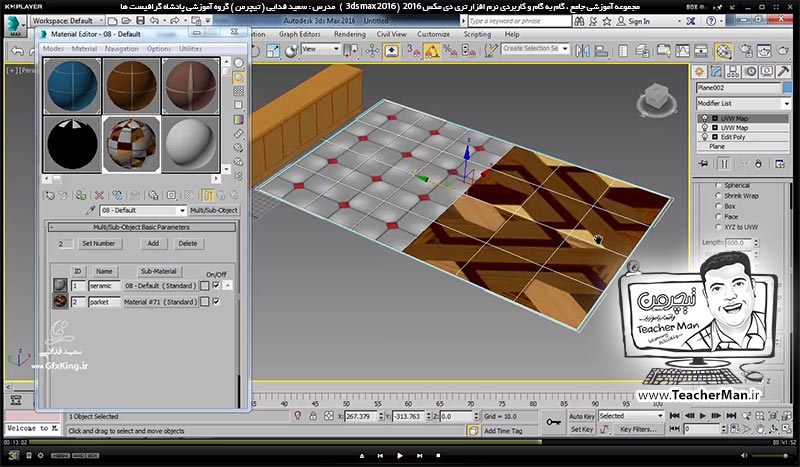This screenshot has width=800, height=467.
Task: Click Set Number button
Action: coord(98,243)
